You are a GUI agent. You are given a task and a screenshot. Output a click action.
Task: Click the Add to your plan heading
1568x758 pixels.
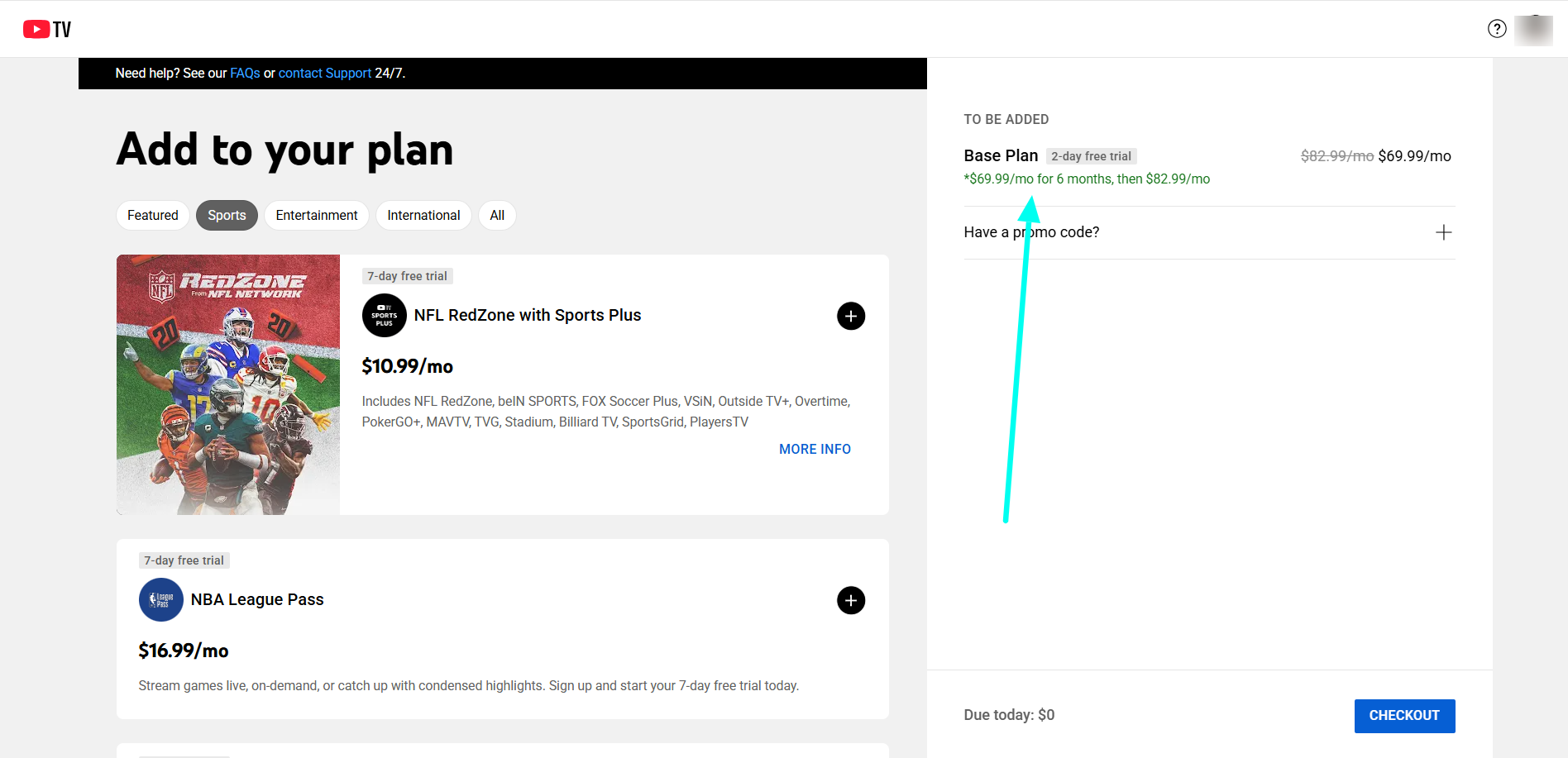tap(285, 150)
